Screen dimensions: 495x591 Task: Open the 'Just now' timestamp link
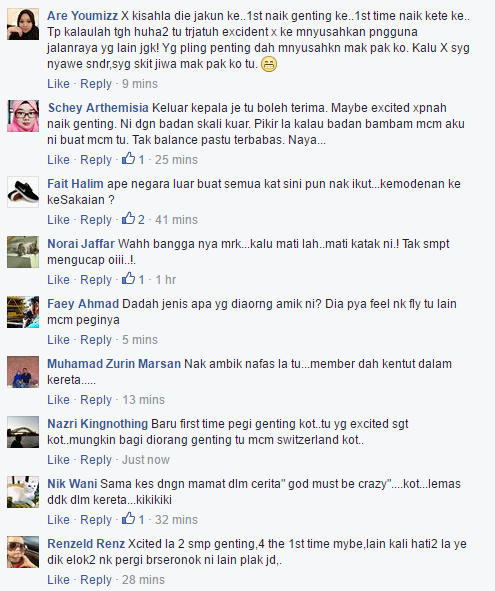click(146, 460)
